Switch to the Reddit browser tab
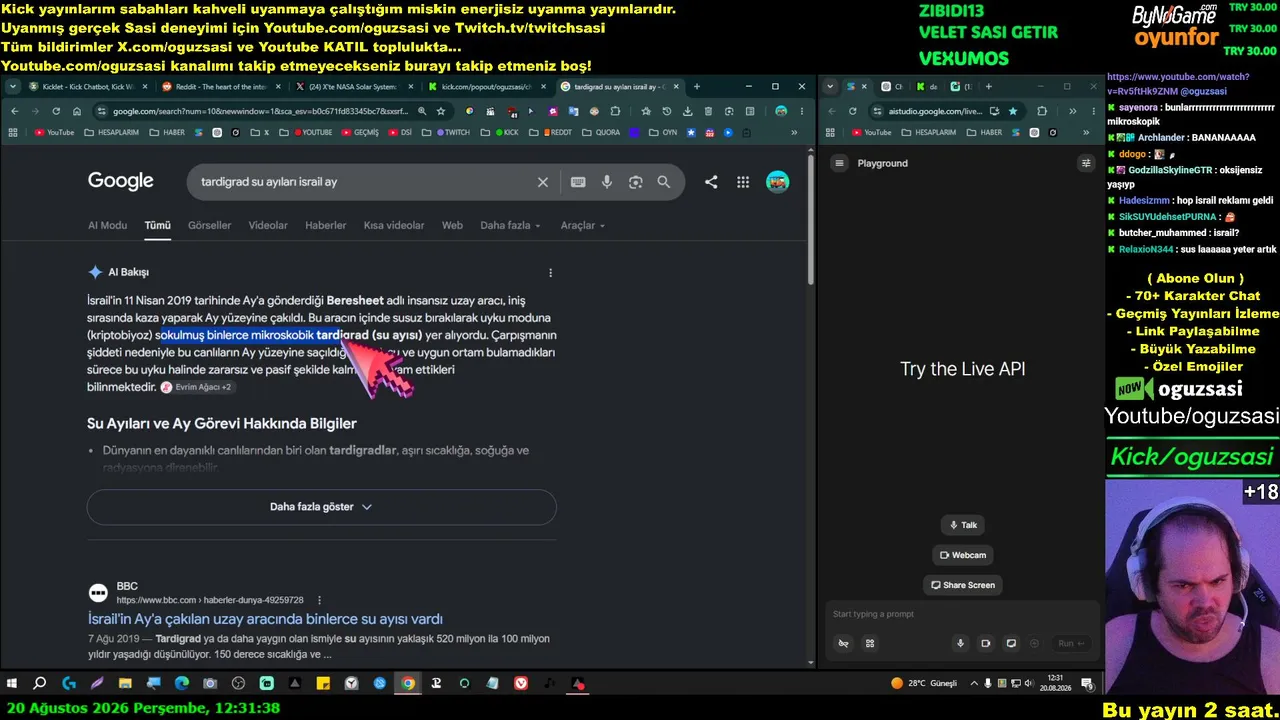This screenshot has width=1280, height=720. click(221, 87)
